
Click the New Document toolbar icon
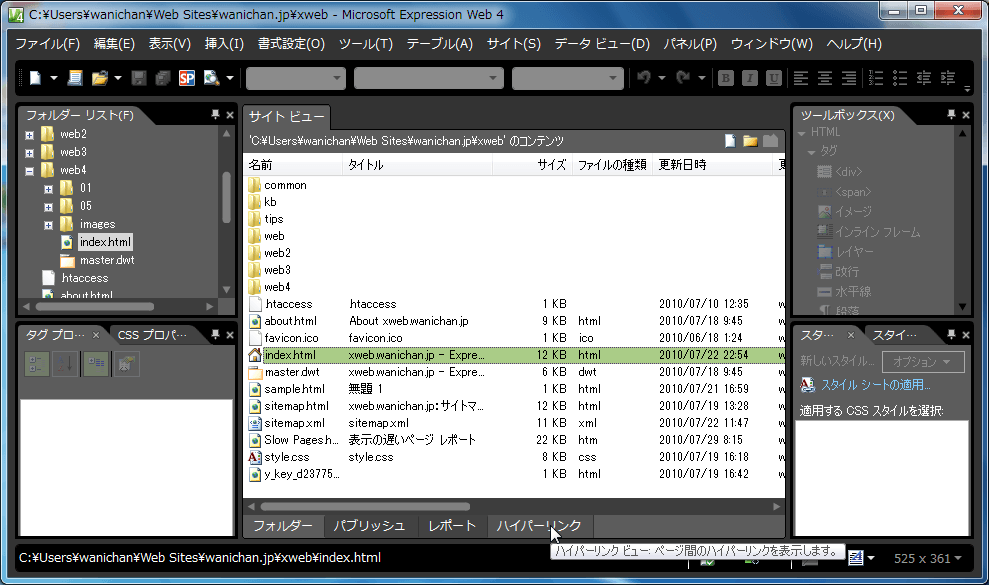35,78
